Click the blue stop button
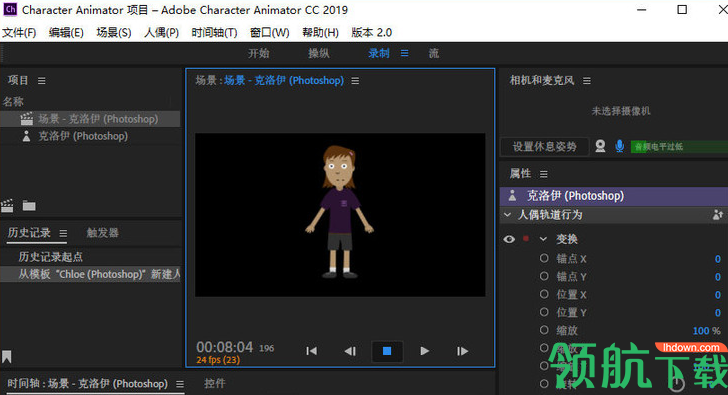The width and height of the screenshot is (728, 395). pos(387,351)
